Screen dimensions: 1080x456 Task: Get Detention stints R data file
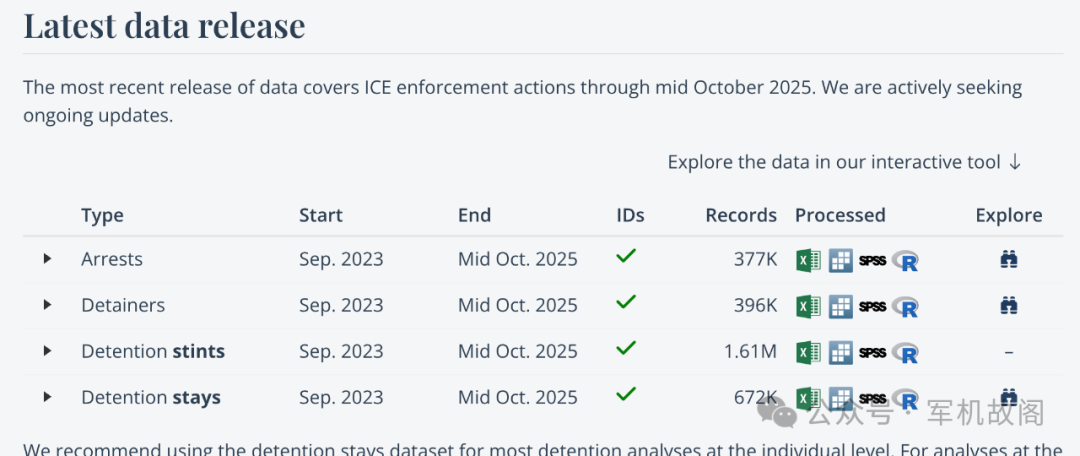906,352
